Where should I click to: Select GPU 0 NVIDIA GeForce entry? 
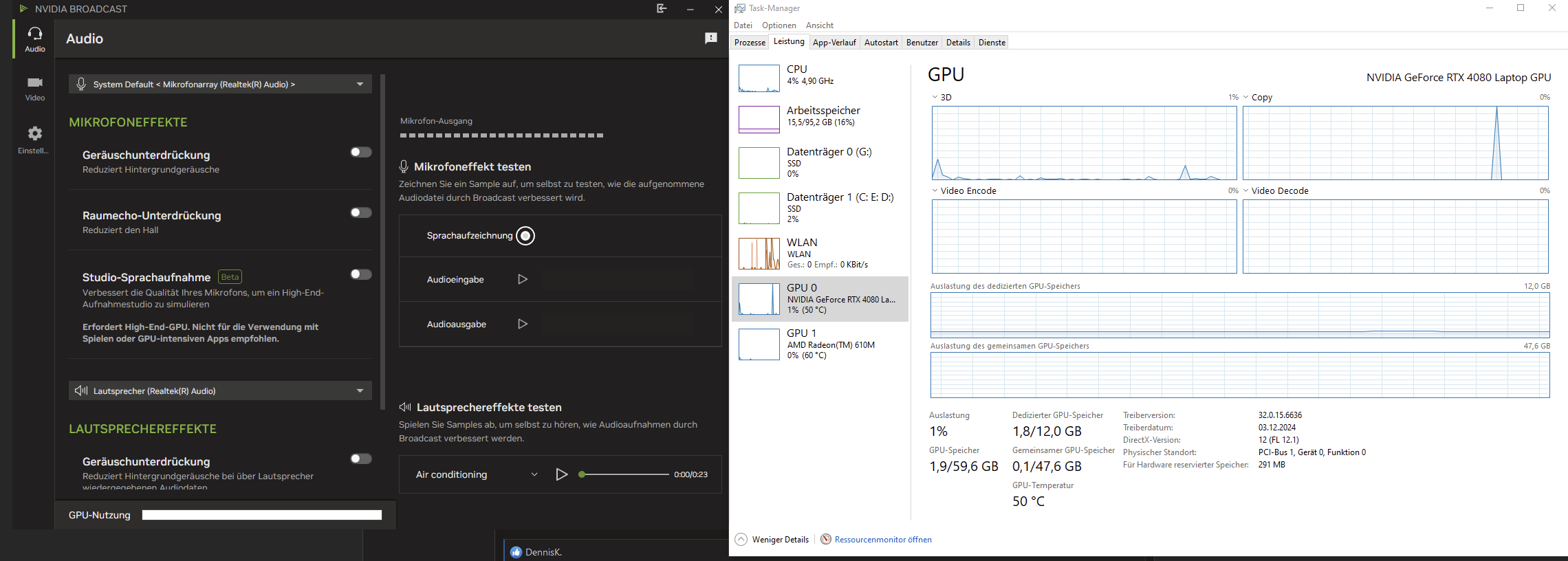click(x=820, y=298)
